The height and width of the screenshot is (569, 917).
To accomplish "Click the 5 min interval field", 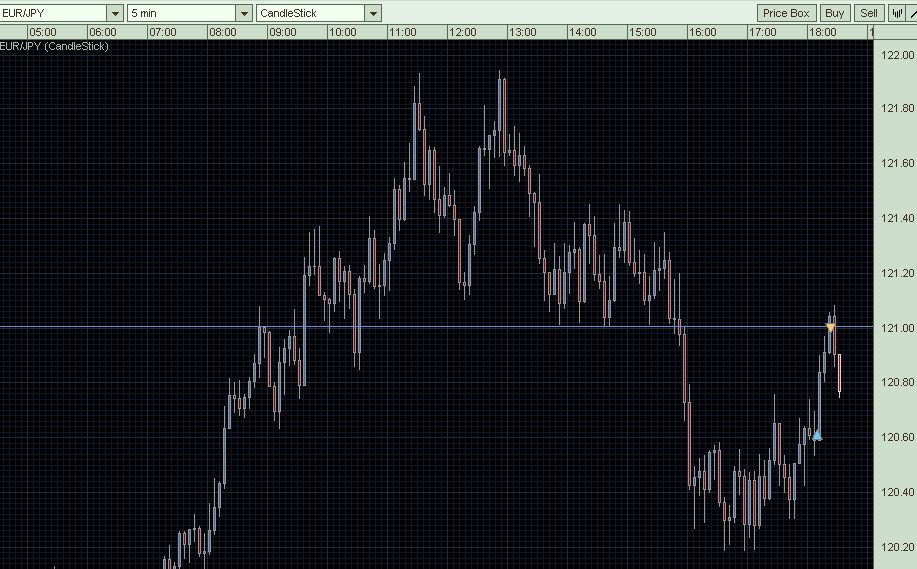I will [182, 13].
